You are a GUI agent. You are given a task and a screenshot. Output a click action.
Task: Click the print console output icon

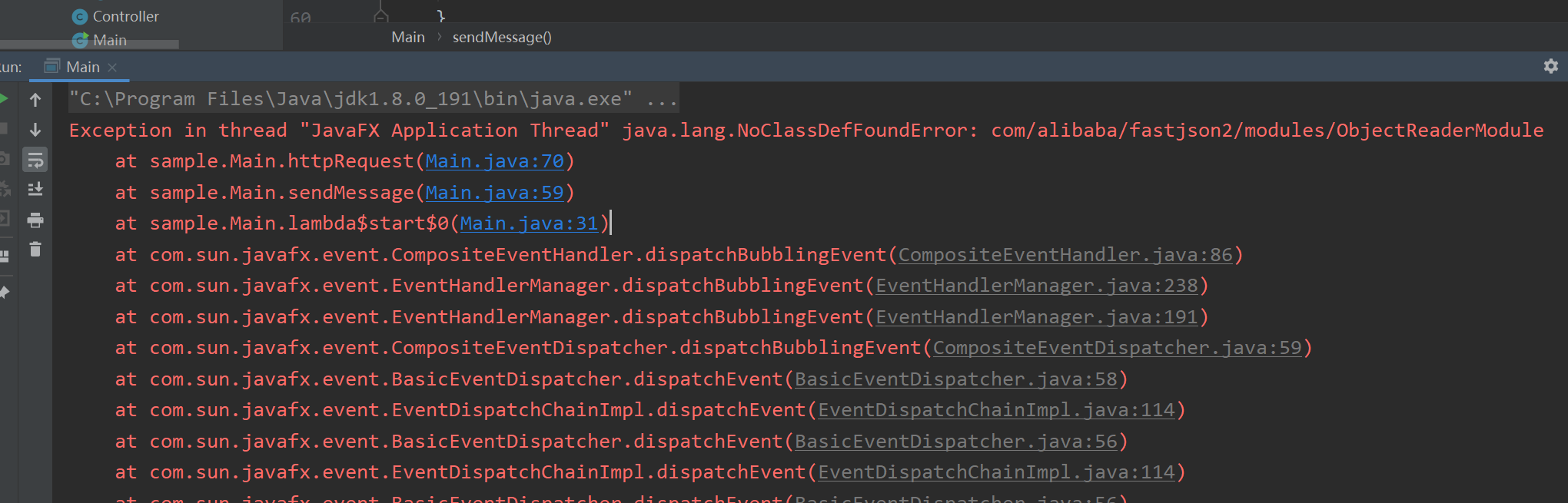click(x=35, y=220)
